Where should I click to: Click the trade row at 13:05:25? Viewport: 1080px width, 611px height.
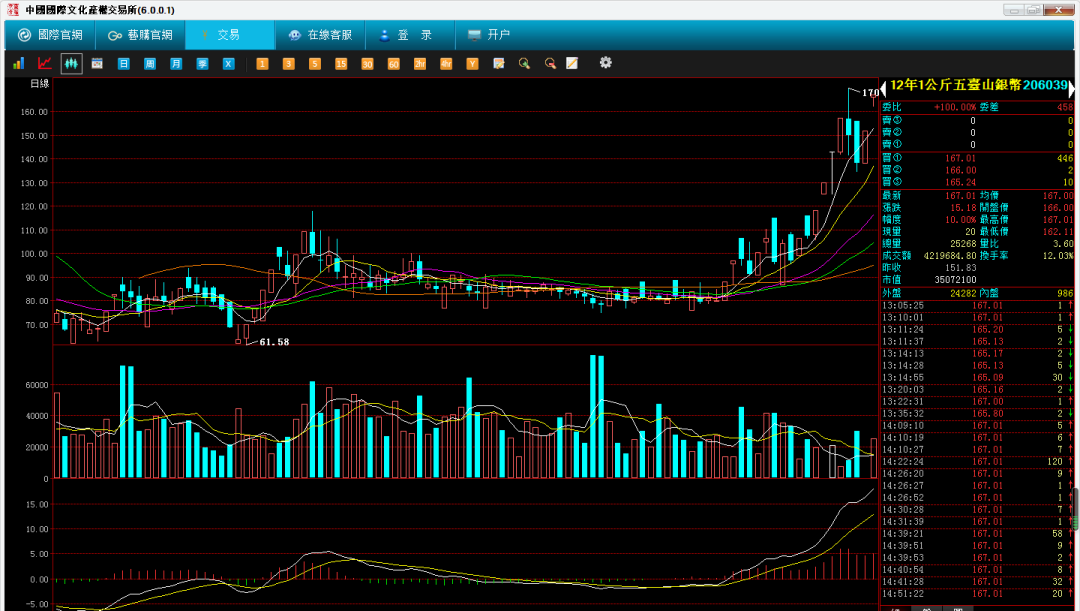(977, 306)
